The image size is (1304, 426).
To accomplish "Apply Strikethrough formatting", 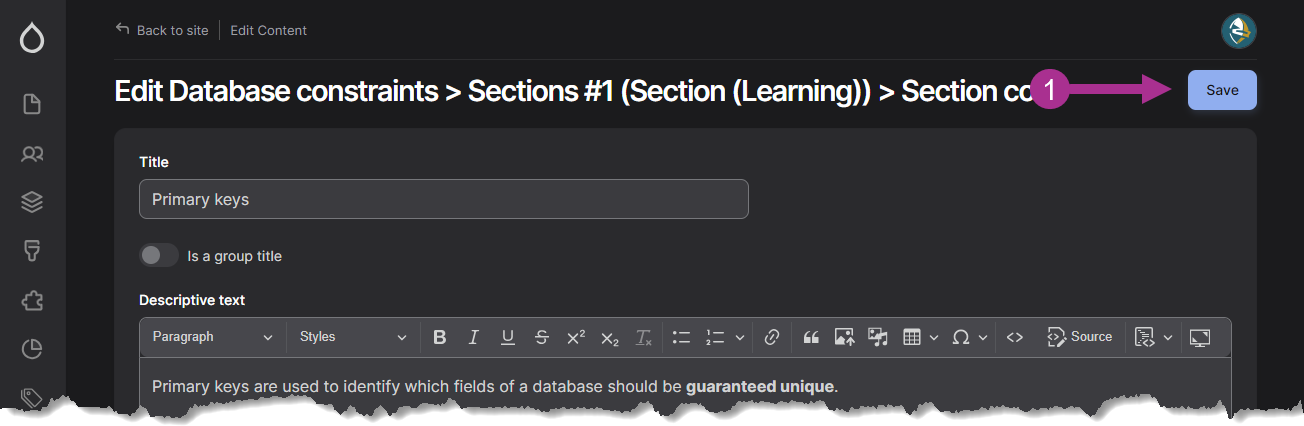I will pyautogui.click(x=542, y=337).
